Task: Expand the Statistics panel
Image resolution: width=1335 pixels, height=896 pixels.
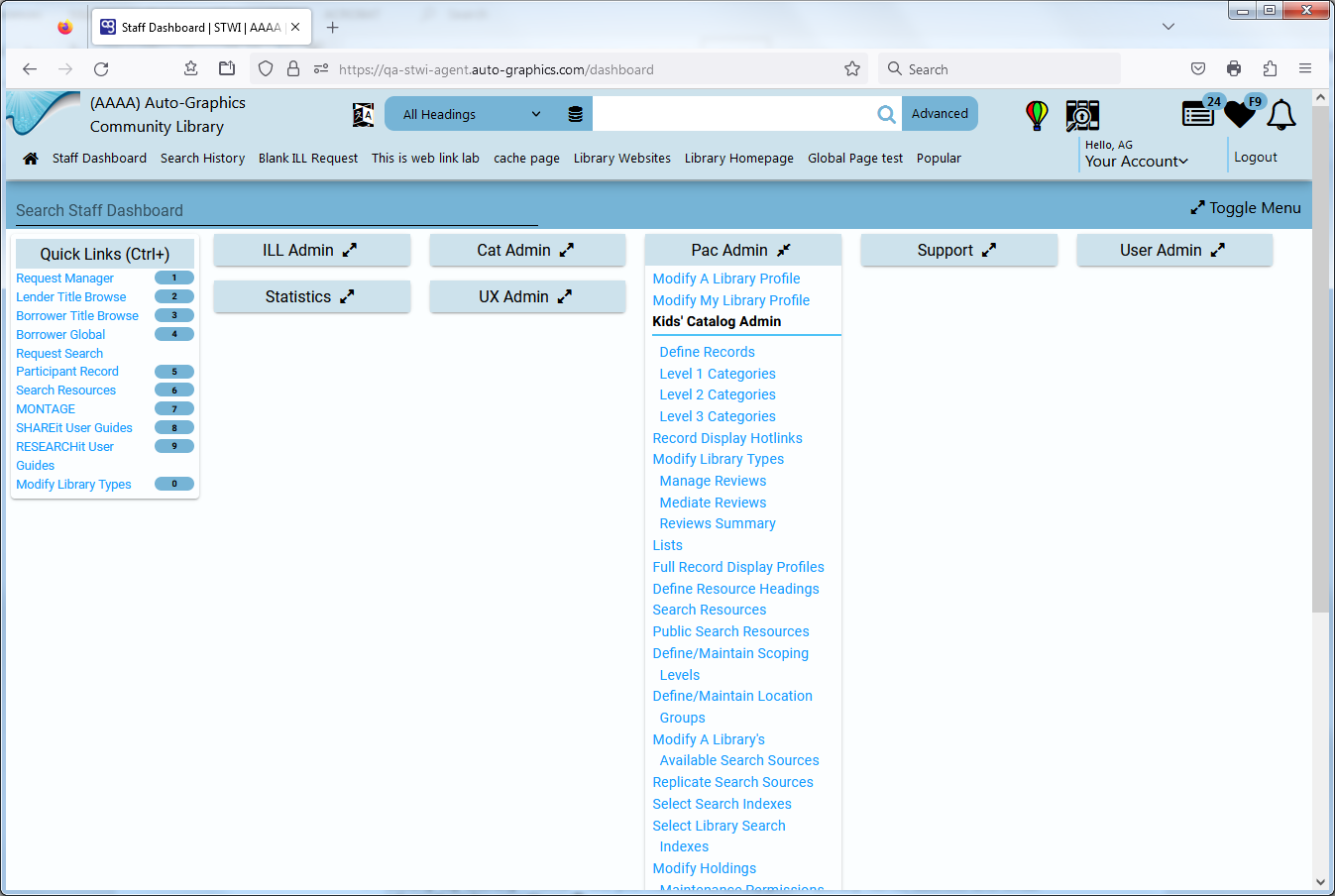Action: [x=311, y=297]
